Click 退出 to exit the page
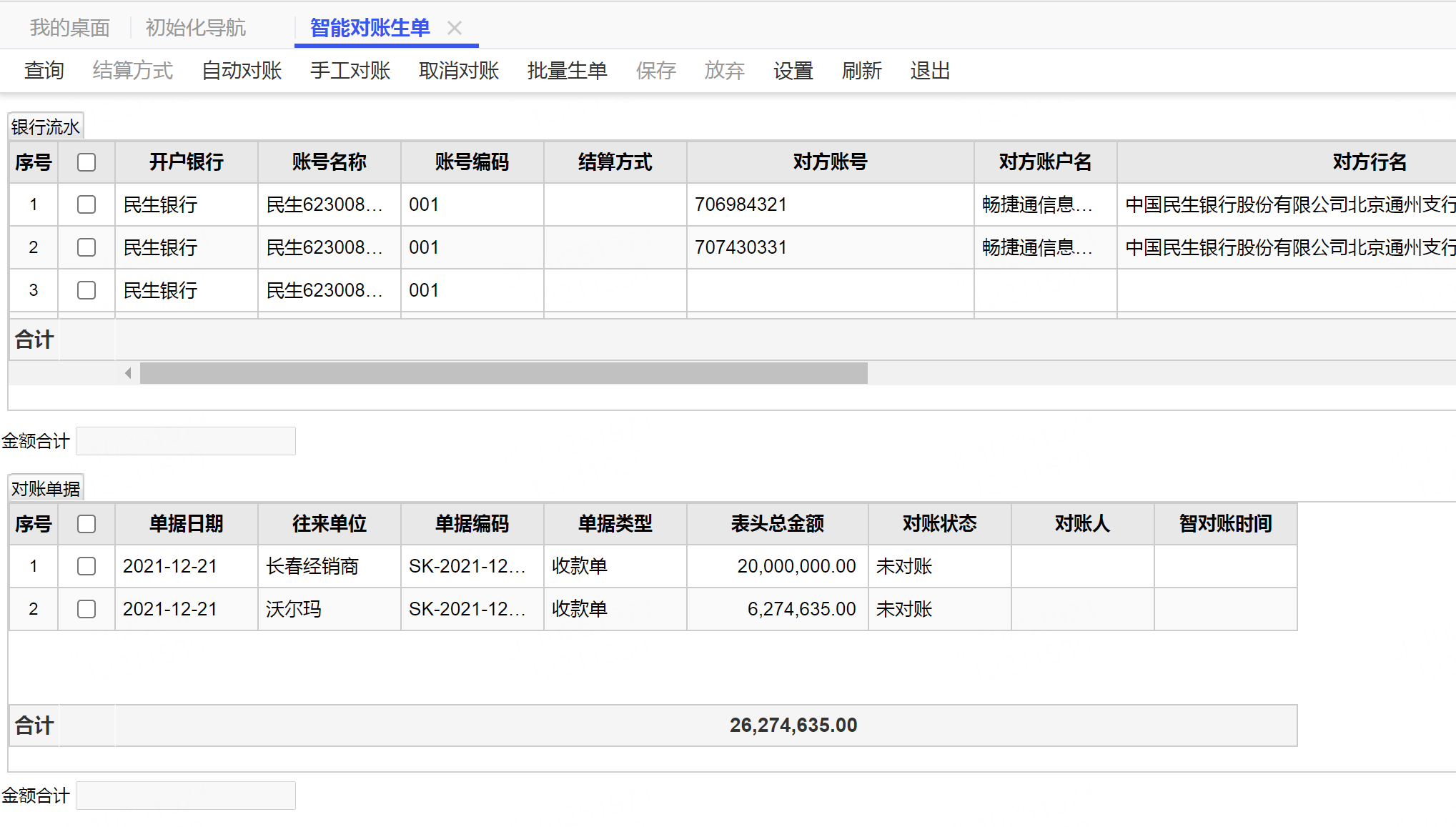 coord(931,71)
